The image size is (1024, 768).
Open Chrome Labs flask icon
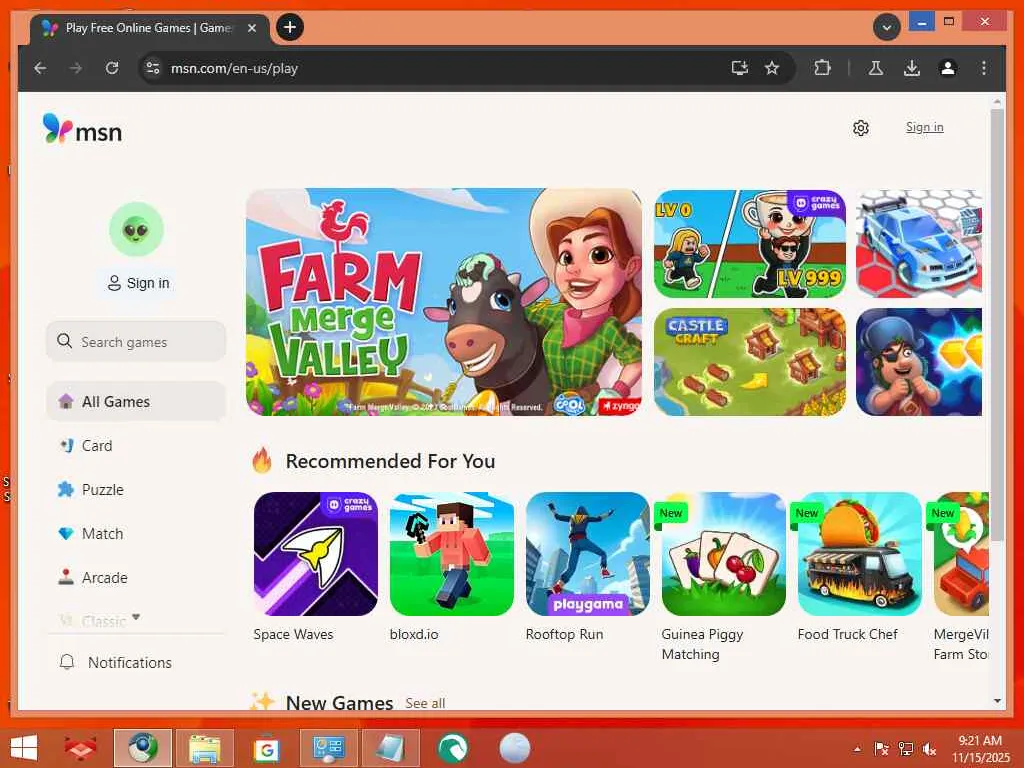pyautogui.click(x=876, y=68)
